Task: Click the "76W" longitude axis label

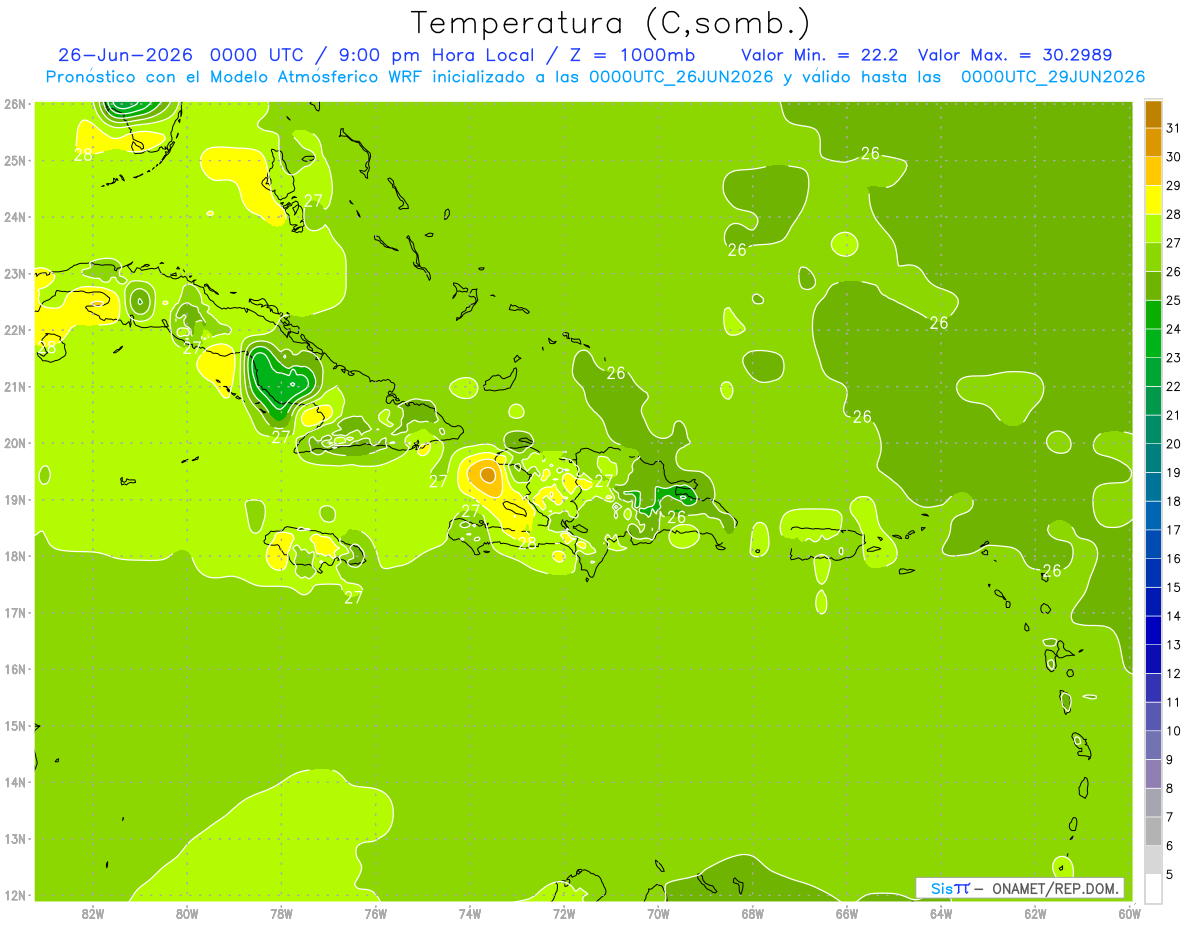Action: [375, 913]
